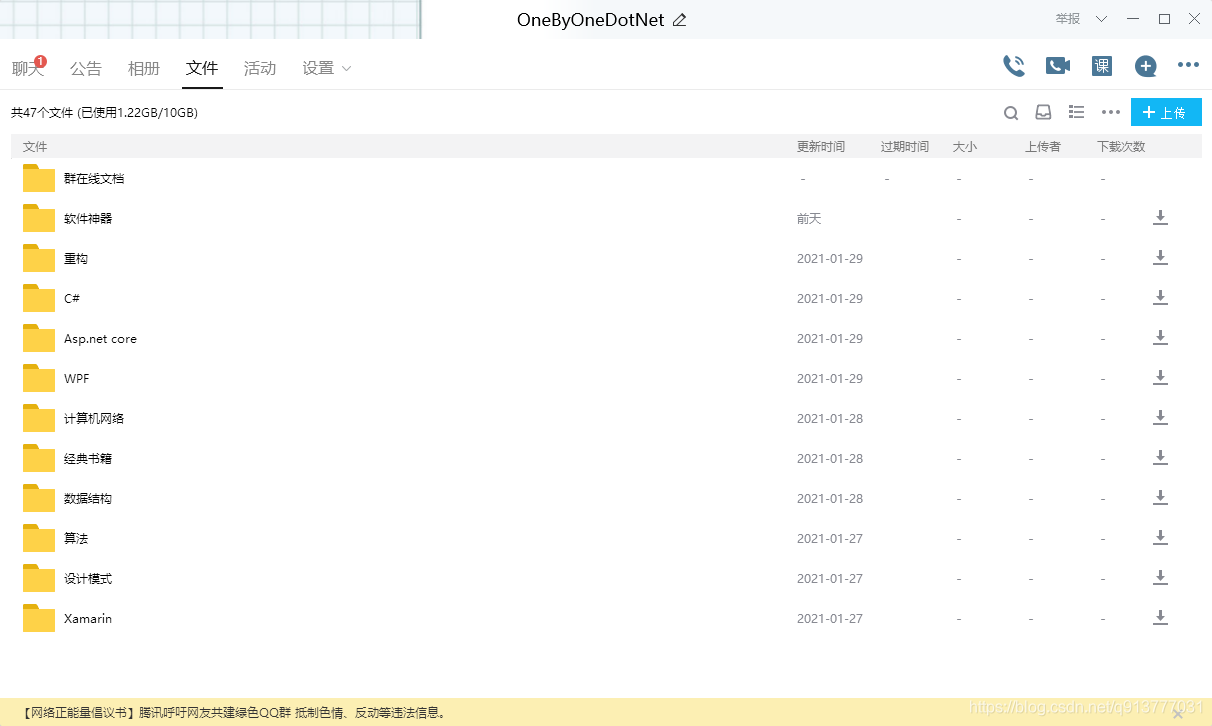Download the 软件神器 folder
The image size is (1212, 726).
click(1160, 218)
